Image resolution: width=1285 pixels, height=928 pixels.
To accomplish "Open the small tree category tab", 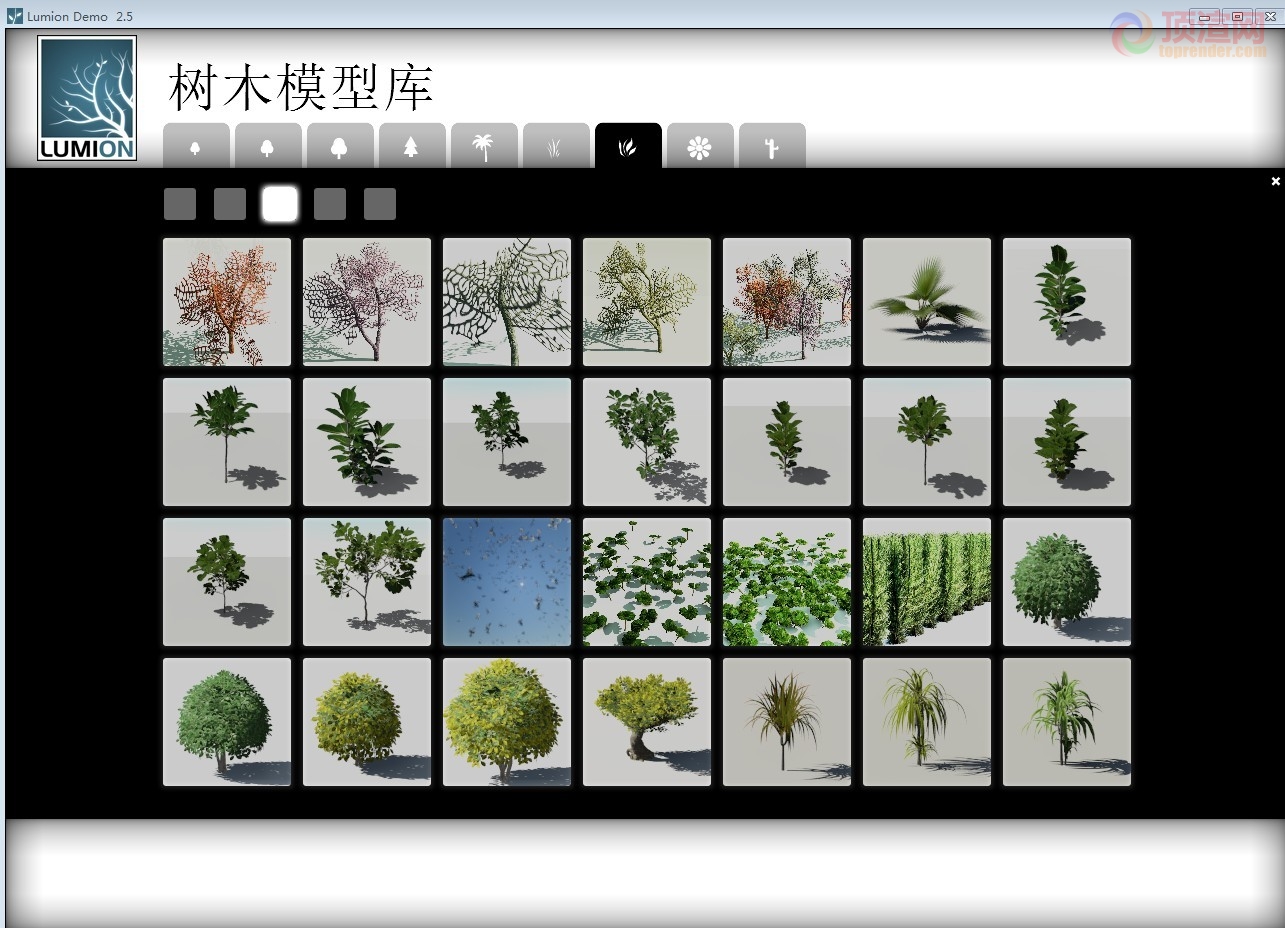I will [x=196, y=146].
